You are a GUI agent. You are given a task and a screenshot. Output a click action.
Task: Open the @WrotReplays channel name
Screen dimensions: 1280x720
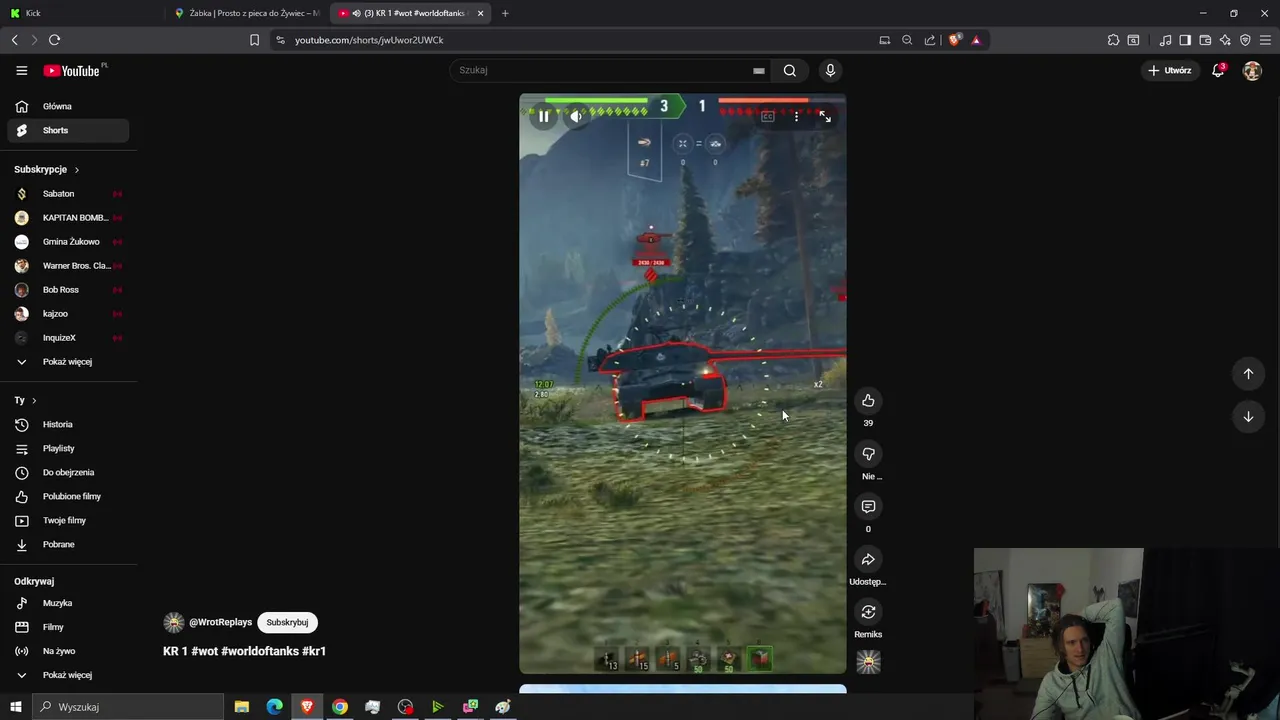pos(220,622)
